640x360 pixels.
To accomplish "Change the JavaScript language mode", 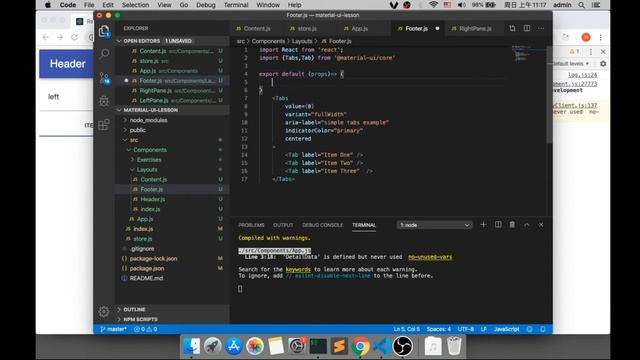I will coord(506,329).
